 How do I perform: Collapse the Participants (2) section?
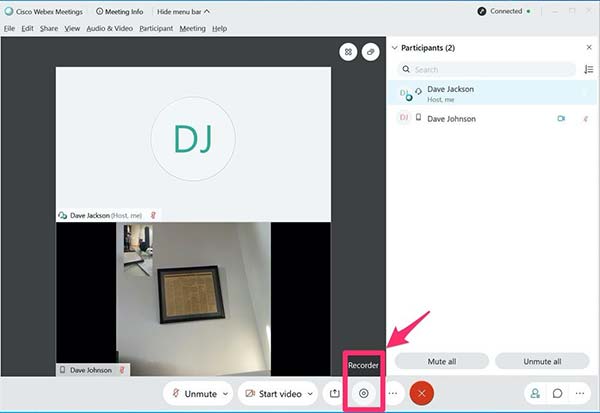395,47
